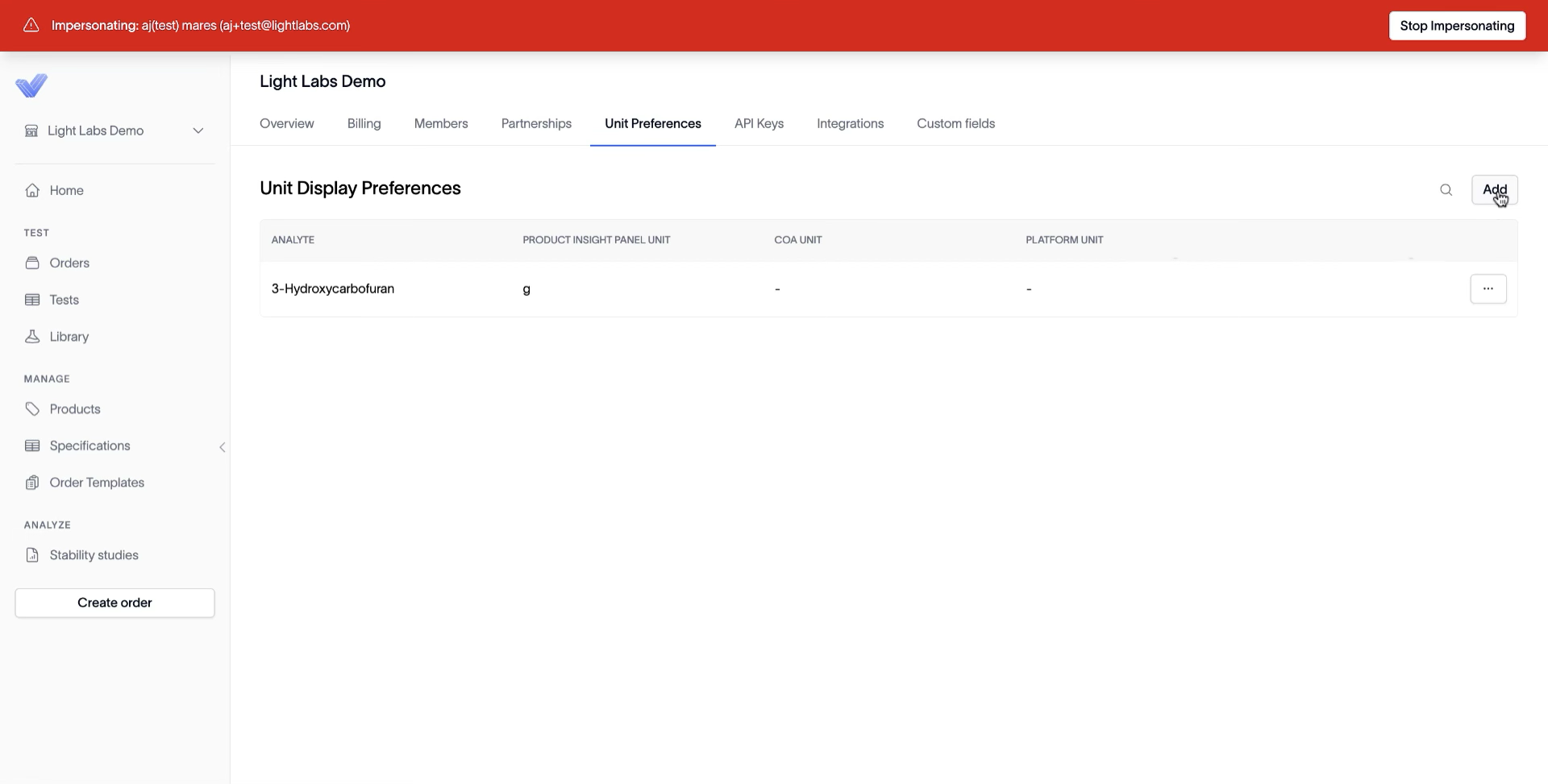1548x784 pixels.
Task: Click Stop Impersonating button
Action: 1457,26
